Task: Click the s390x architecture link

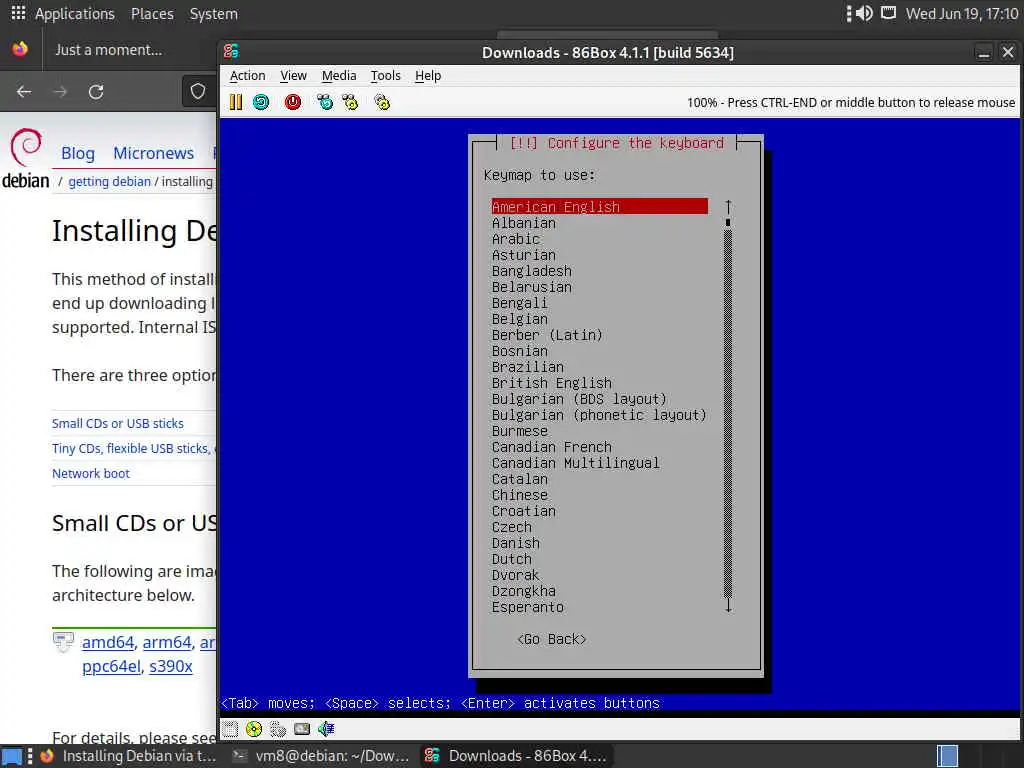Action: tap(171, 666)
